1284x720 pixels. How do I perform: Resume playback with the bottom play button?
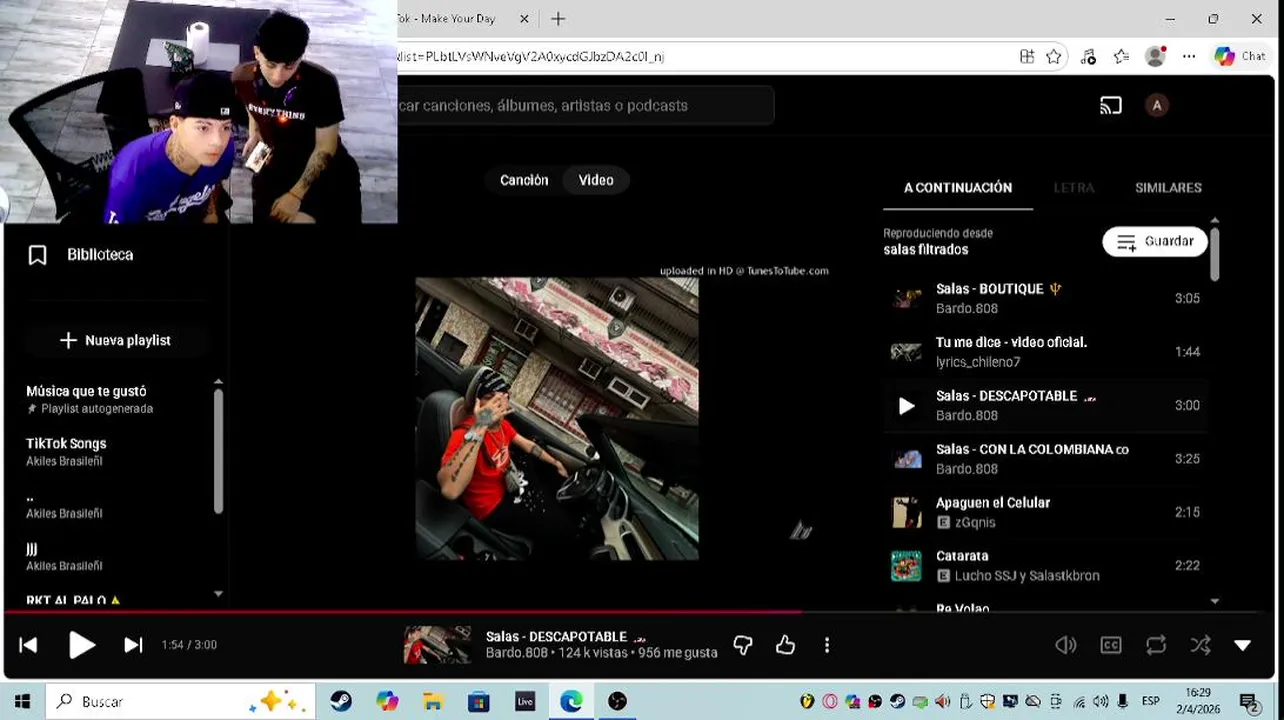(x=82, y=645)
